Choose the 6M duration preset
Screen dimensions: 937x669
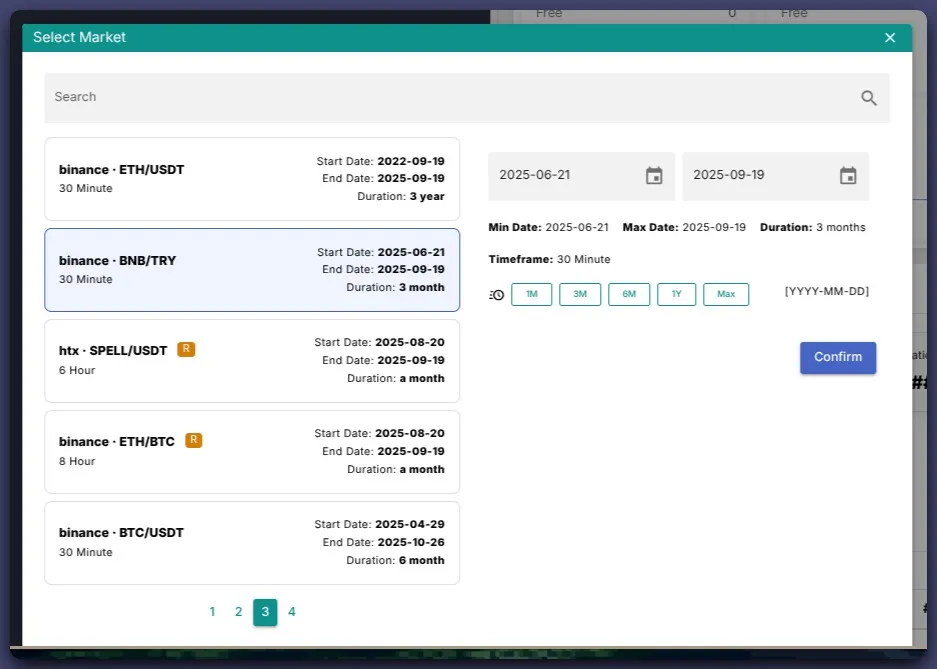click(628, 295)
